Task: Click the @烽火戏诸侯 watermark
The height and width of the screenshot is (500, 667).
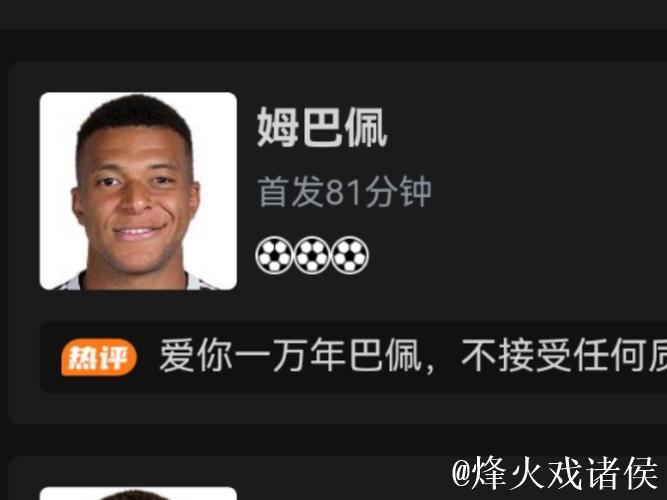Action: coord(555,474)
